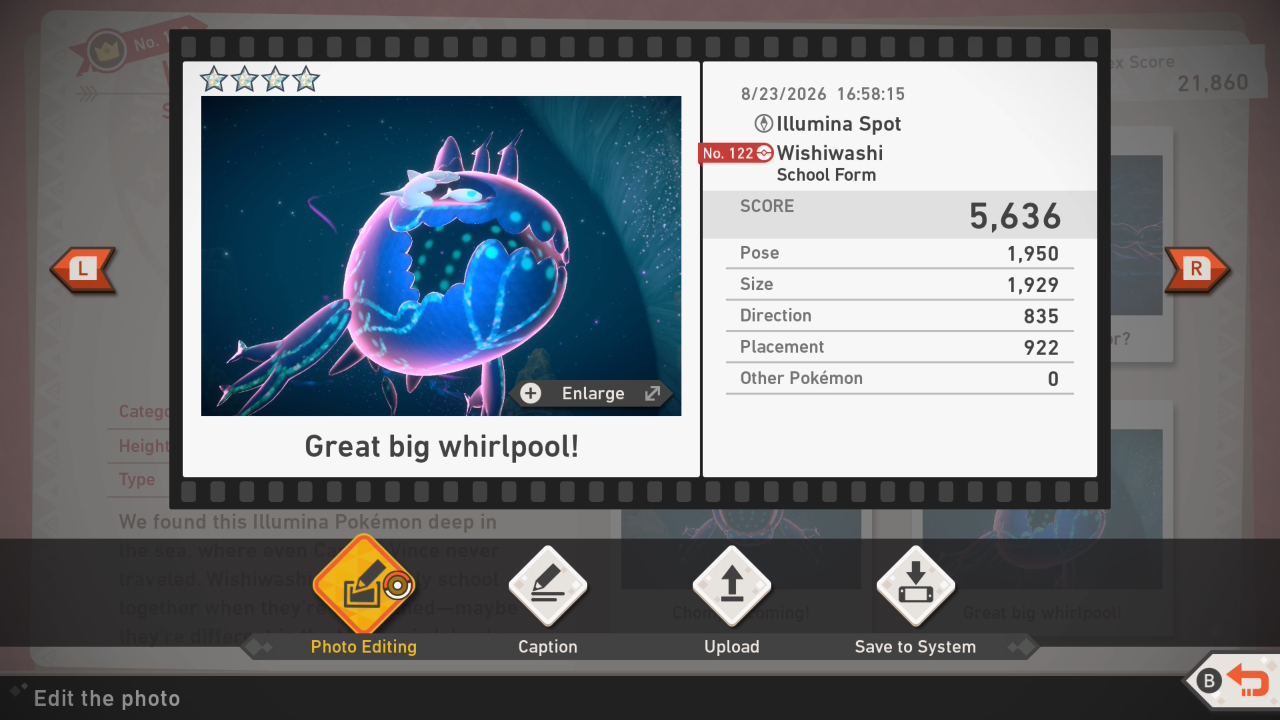
Task: Go to next photo with R arrow
Action: click(x=1197, y=268)
